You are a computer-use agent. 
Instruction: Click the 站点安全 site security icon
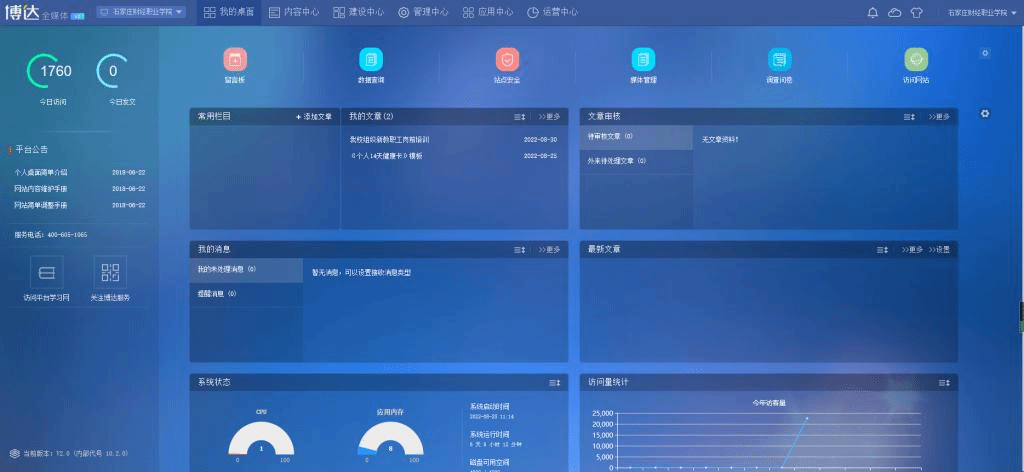(x=507, y=59)
